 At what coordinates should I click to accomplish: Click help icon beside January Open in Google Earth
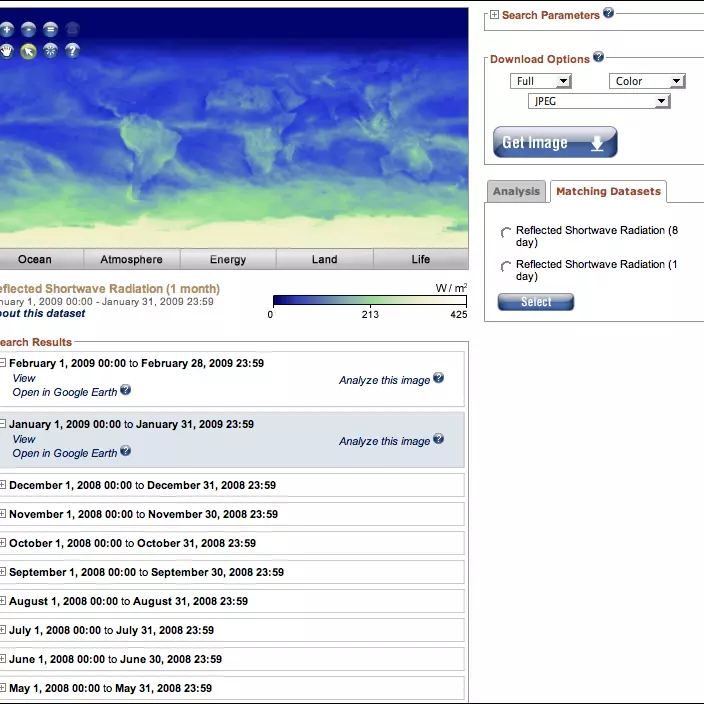click(x=126, y=452)
